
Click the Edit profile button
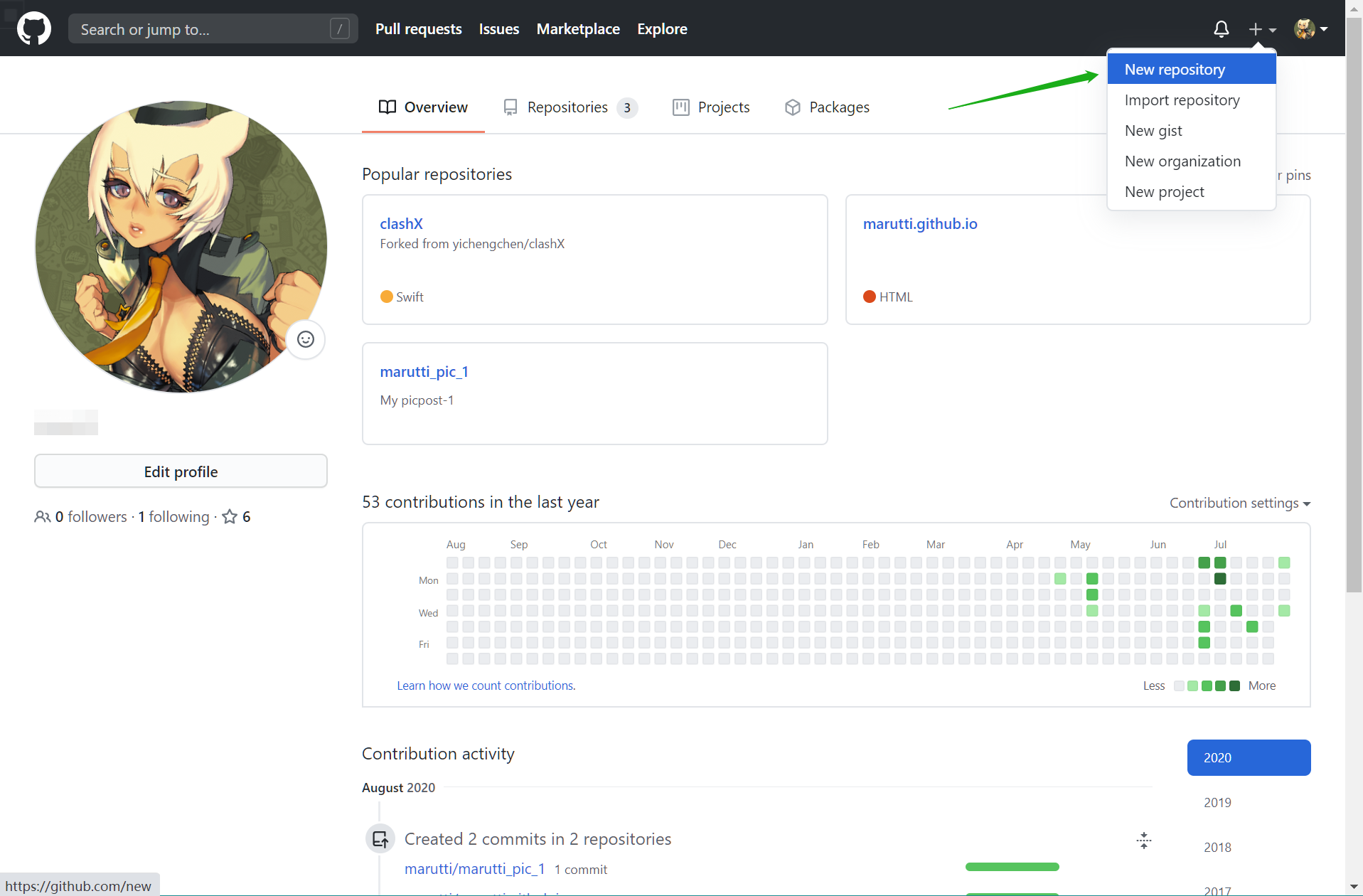point(181,471)
